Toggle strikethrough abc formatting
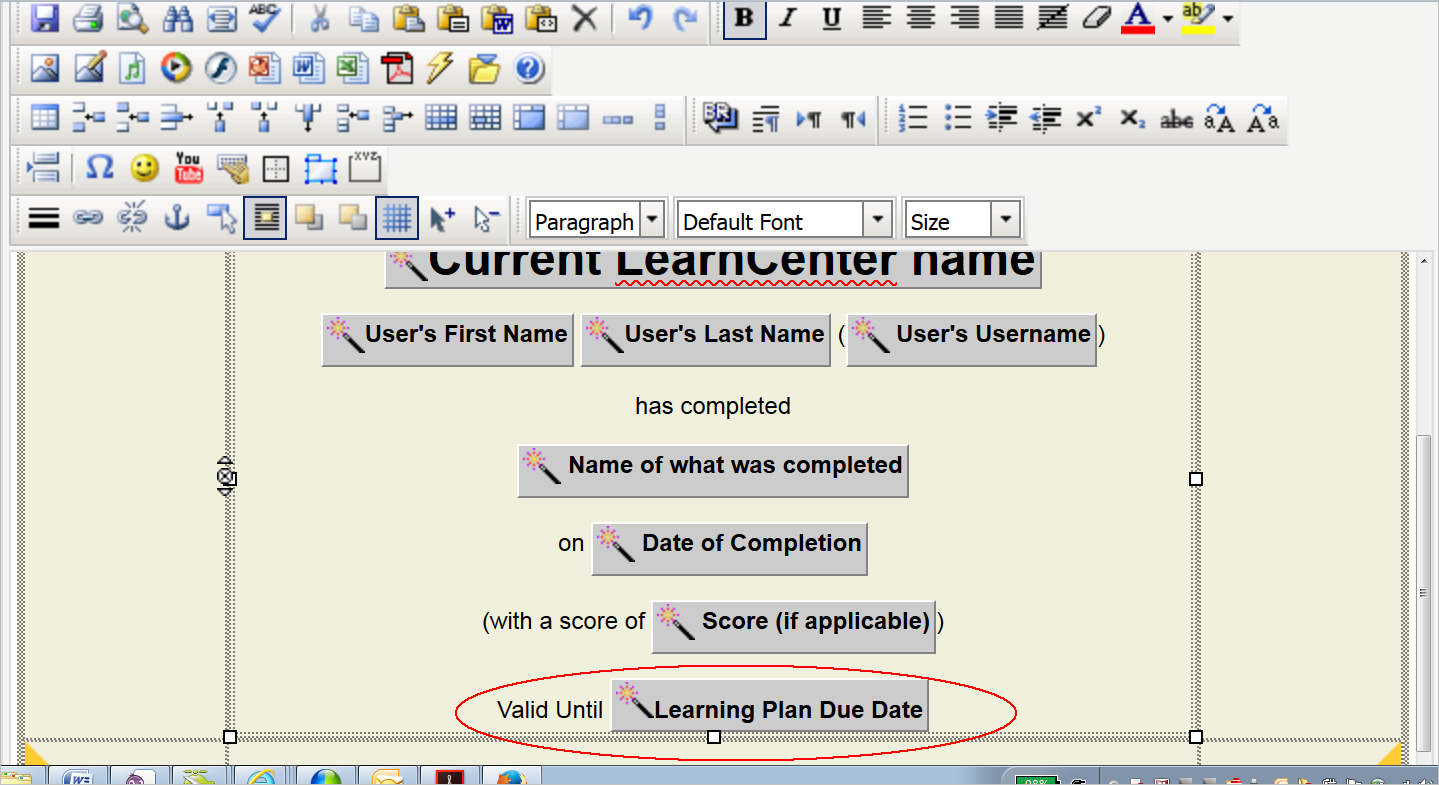Viewport: 1439px width, 785px height. [1177, 118]
